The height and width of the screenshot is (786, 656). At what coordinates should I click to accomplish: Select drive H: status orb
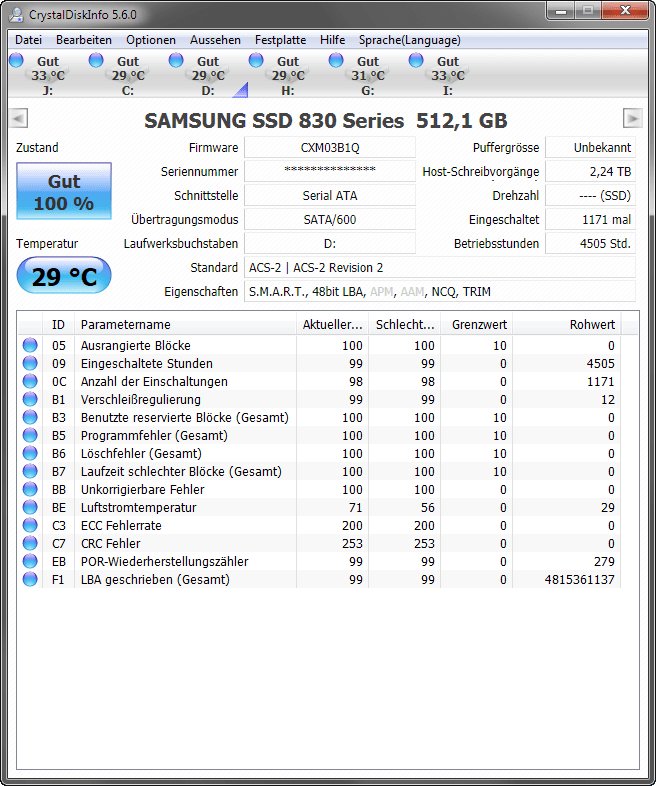[256, 60]
